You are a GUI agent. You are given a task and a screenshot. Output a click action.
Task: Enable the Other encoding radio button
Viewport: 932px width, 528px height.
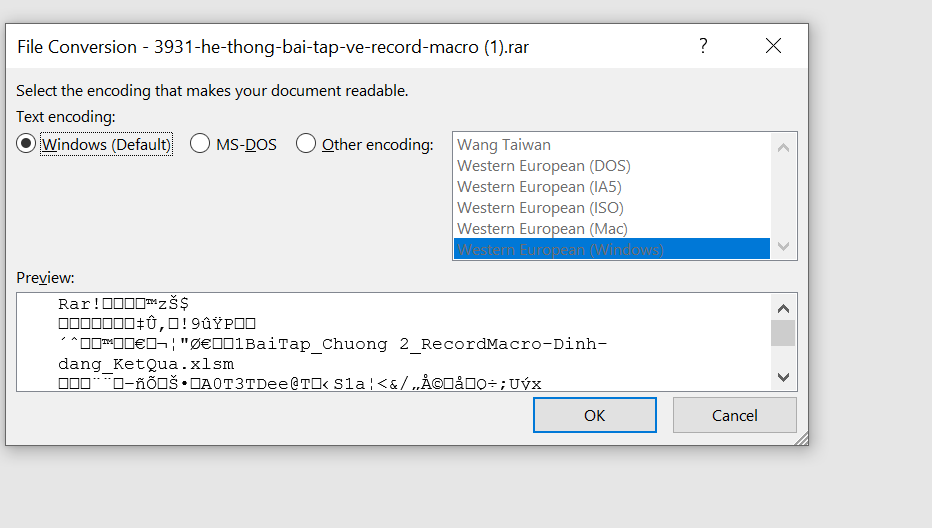(306, 144)
